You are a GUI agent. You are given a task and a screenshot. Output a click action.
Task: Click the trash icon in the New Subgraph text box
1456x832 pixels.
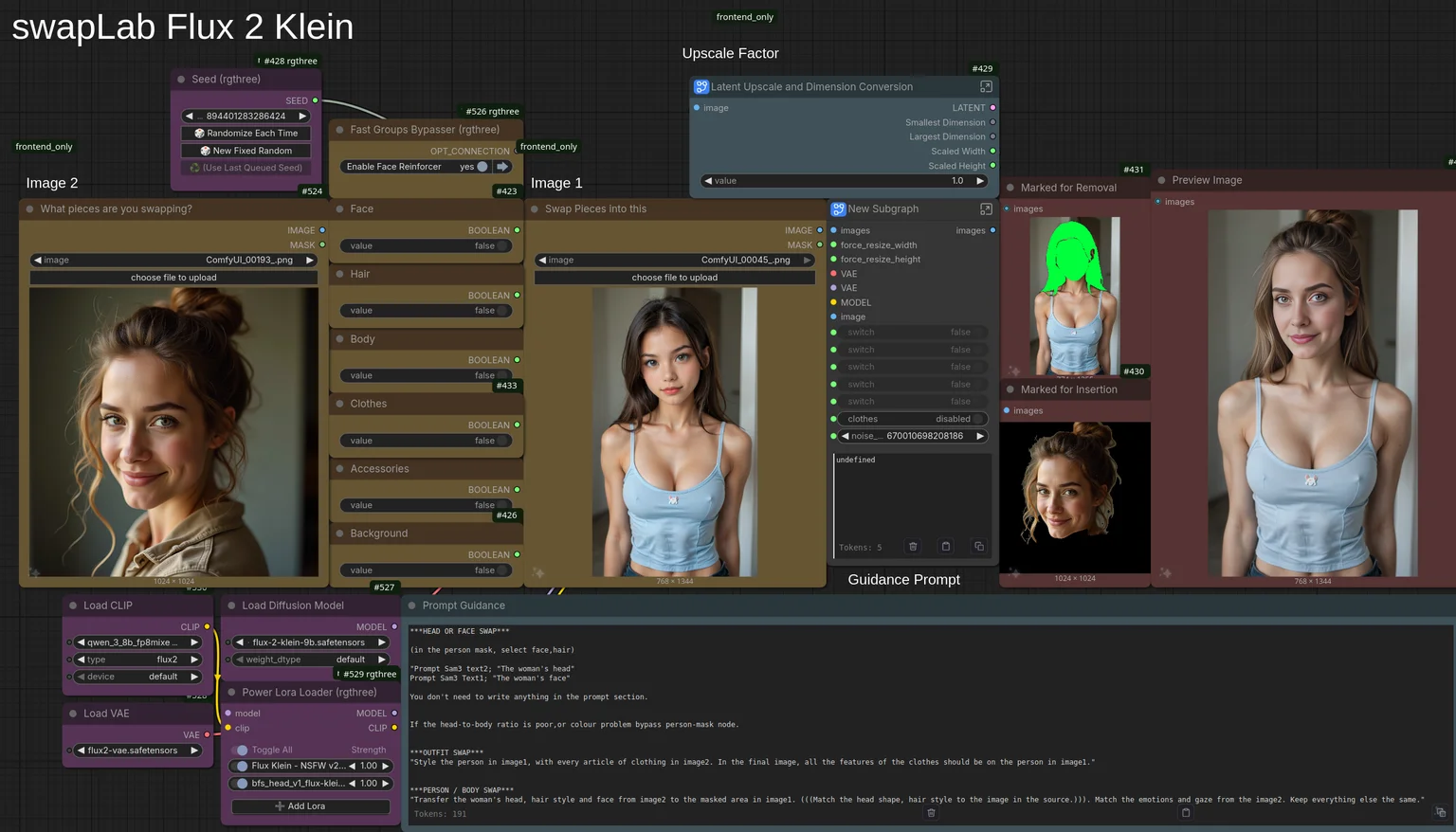913,547
